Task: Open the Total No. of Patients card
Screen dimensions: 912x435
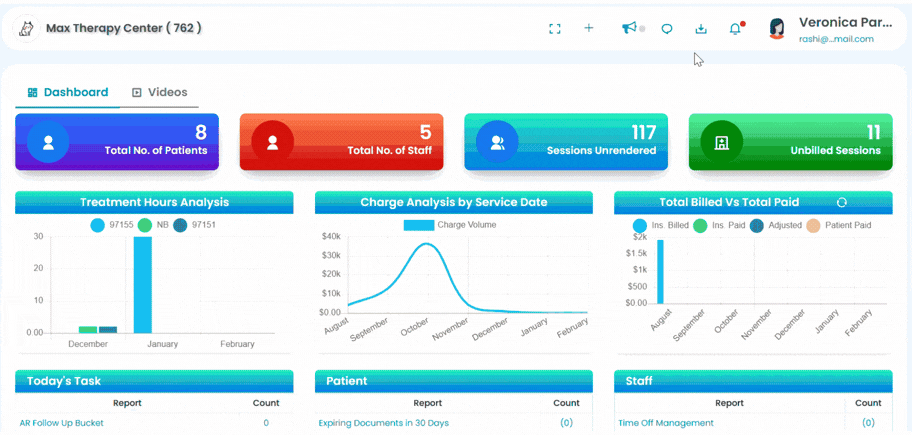Action: (117, 142)
